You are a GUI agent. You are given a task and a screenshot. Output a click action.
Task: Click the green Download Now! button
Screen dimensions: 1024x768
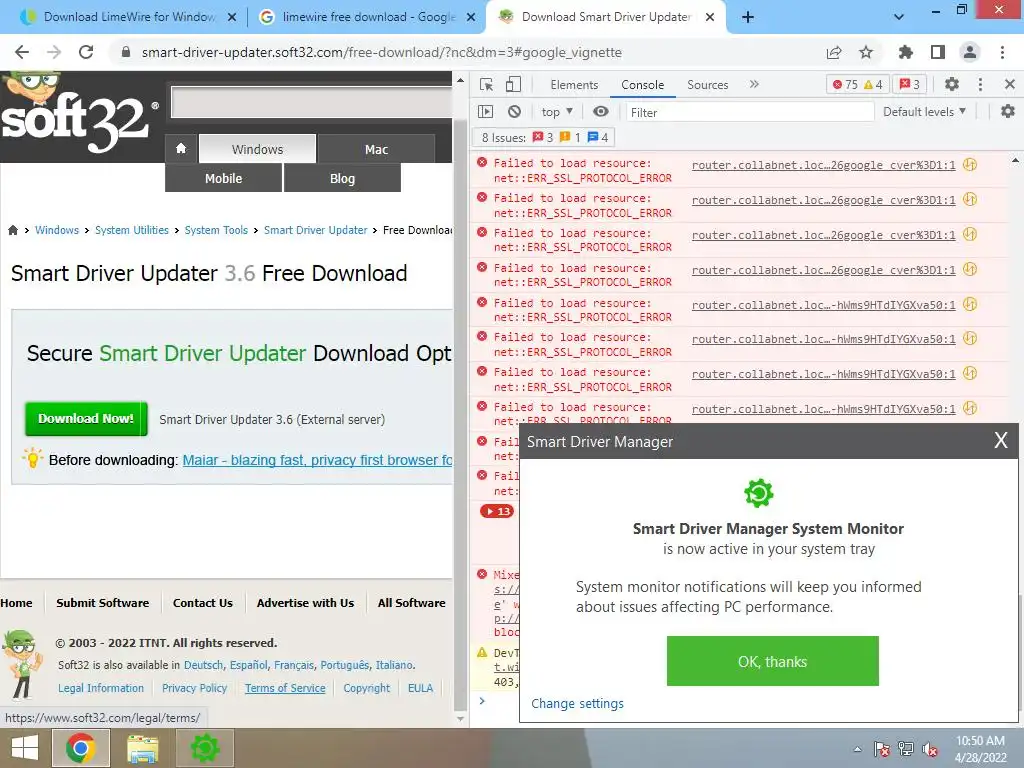point(86,419)
